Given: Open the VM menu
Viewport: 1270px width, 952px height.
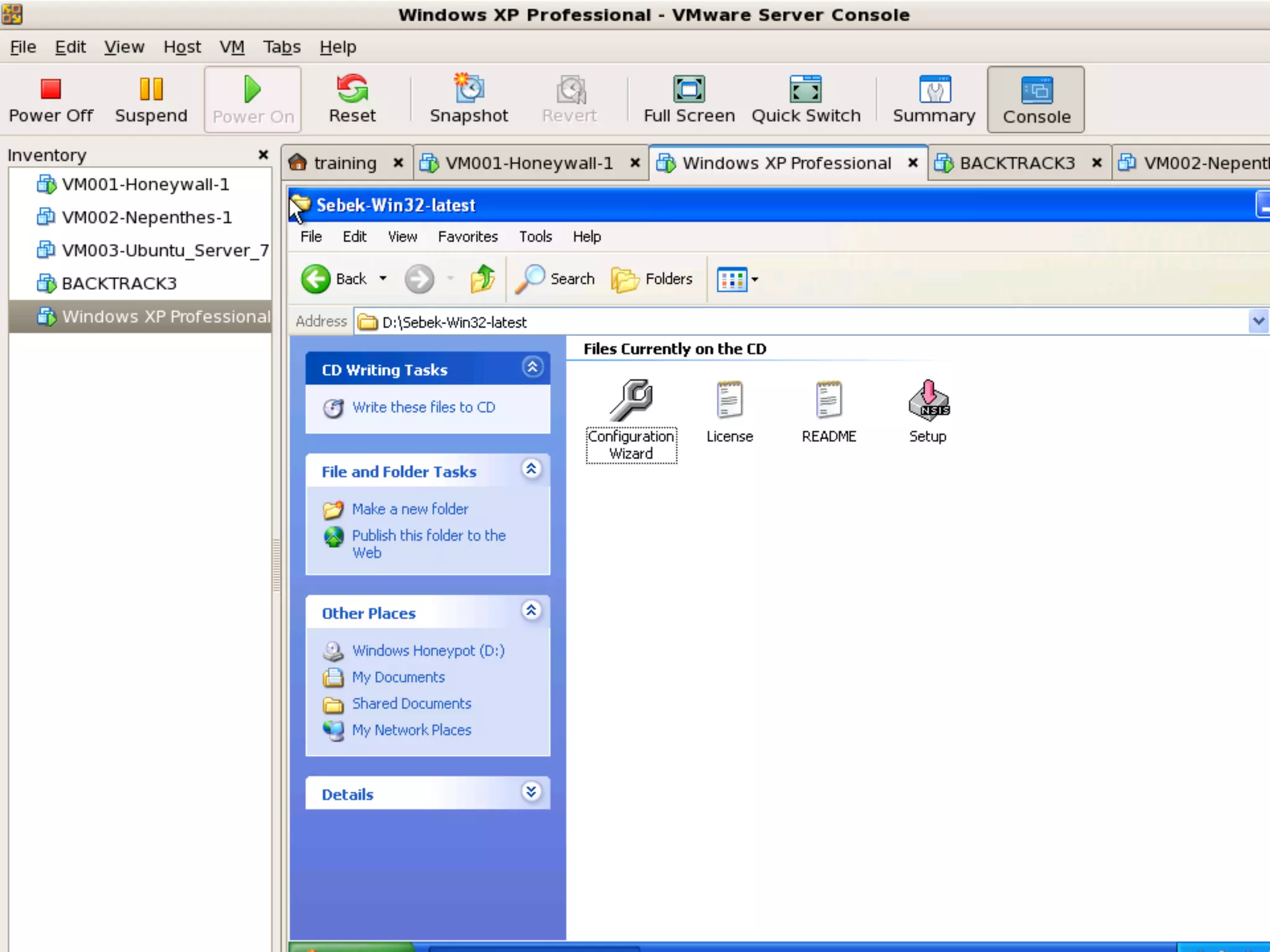Looking at the screenshot, I should (232, 47).
